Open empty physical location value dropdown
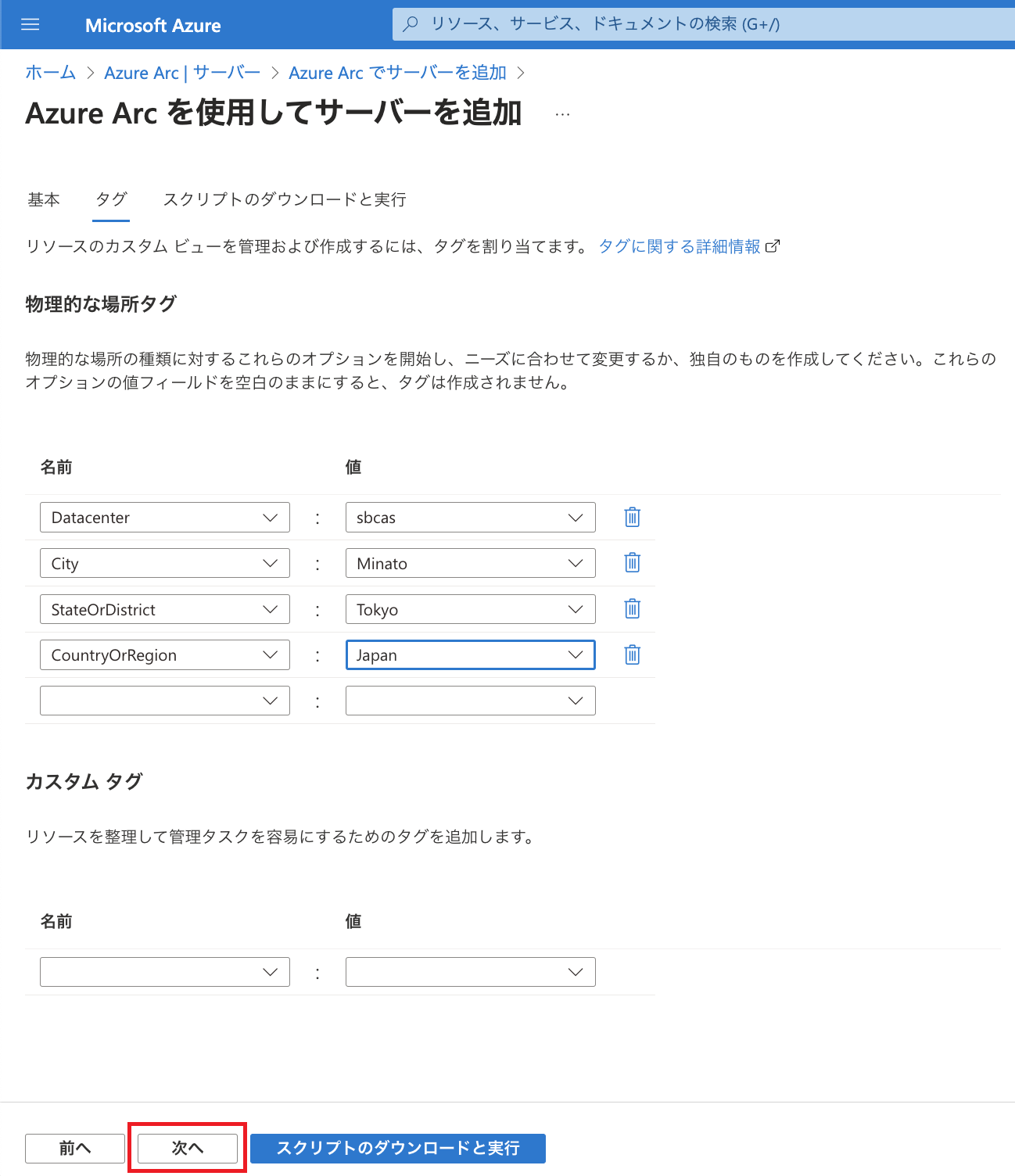The width and height of the screenshot is (1015, 1176). pos(471,701)
